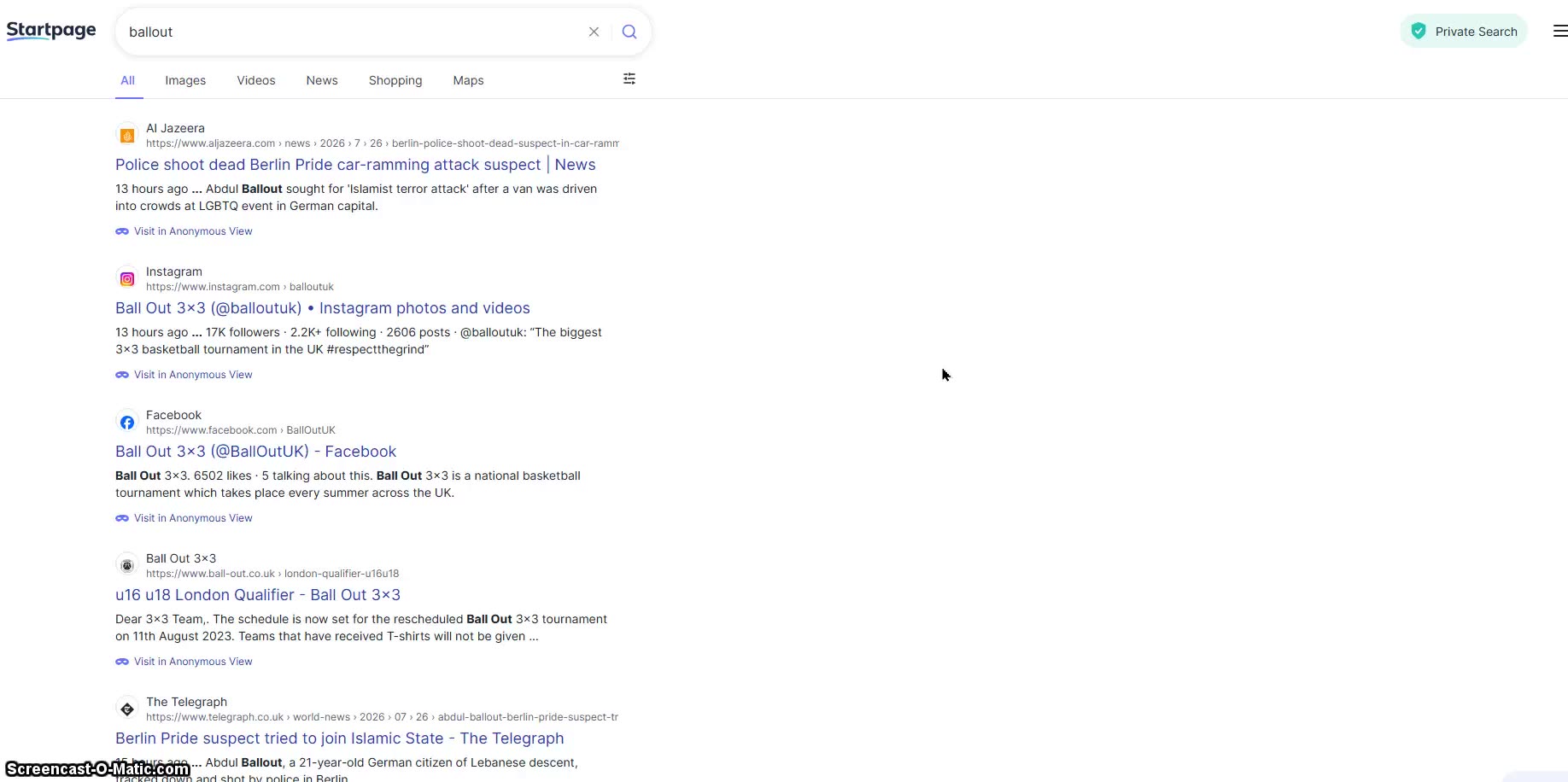Click the Al Jazeera site name
Screen dimensions: 1568x782
[175, 128]
